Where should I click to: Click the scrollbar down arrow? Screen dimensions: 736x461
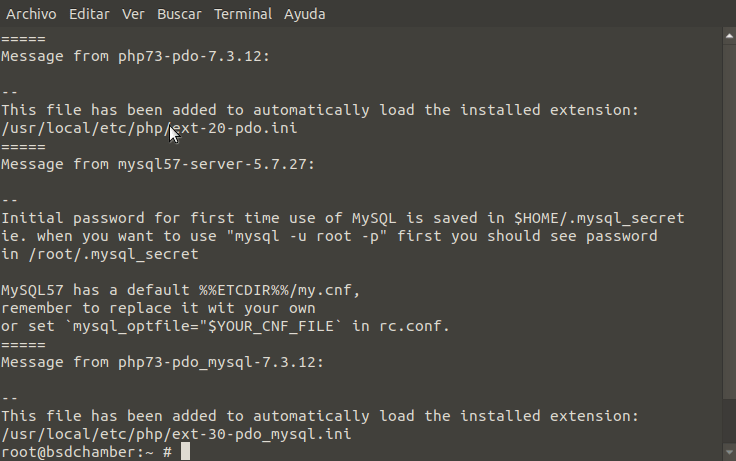coord(729,453)
